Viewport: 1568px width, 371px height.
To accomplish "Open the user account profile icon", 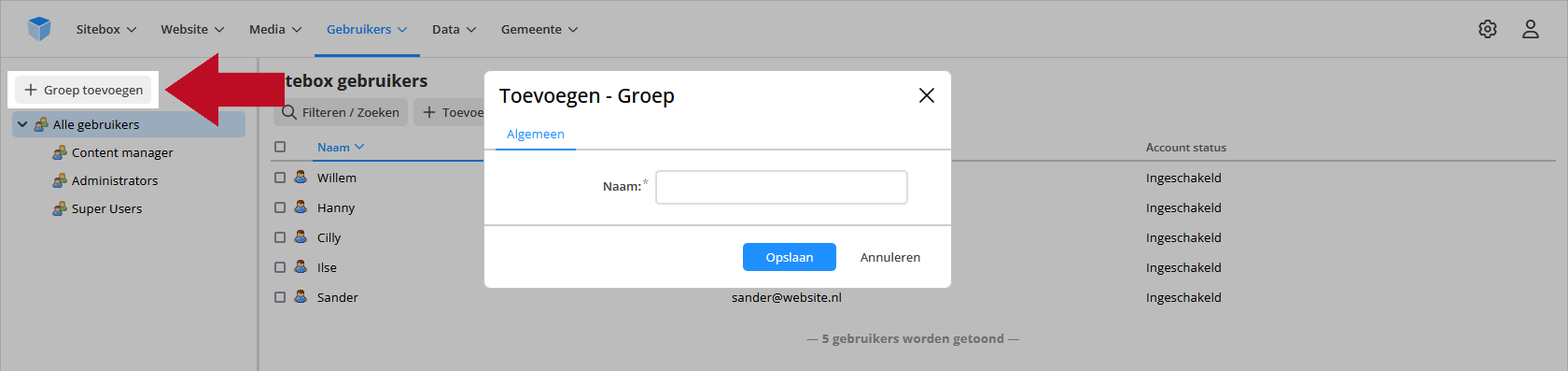I will pos(1531,29).
